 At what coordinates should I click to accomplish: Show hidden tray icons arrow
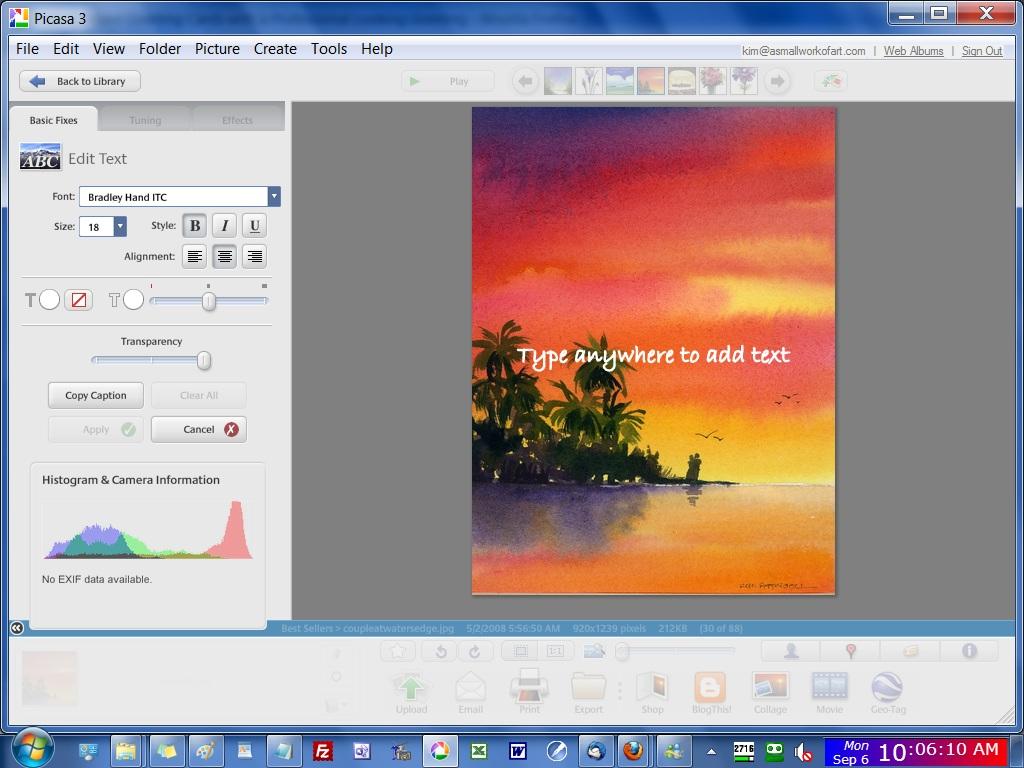coord(711,752)
